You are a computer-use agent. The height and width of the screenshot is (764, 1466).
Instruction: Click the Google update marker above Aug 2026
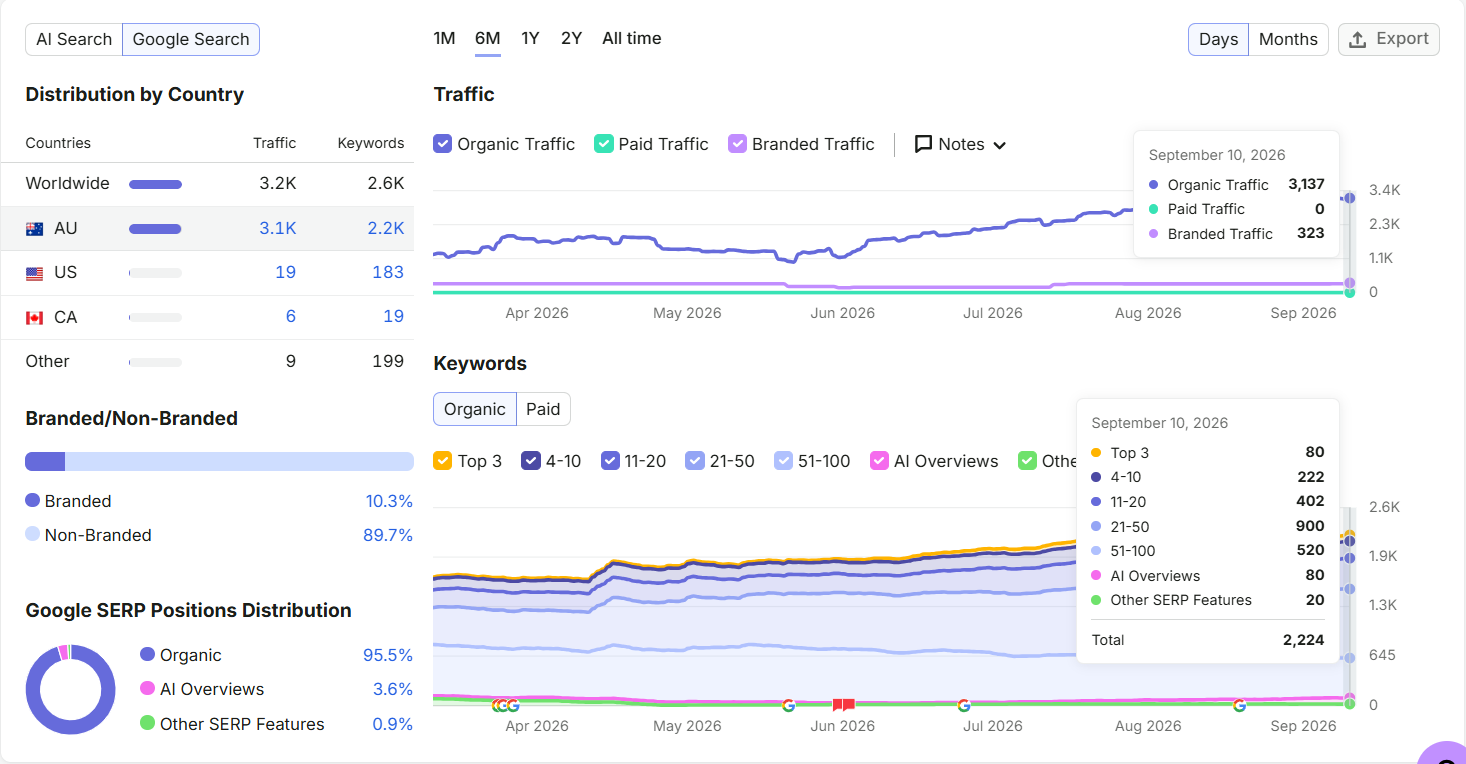click(x=1239, y=705)
